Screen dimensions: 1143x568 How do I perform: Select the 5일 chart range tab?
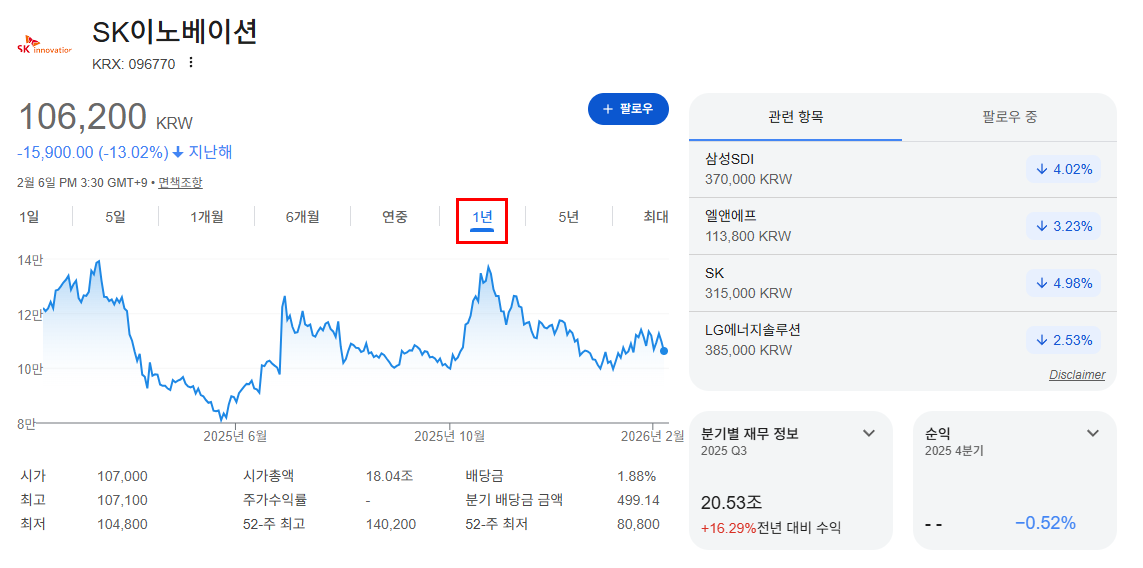(x=115, y=217)
